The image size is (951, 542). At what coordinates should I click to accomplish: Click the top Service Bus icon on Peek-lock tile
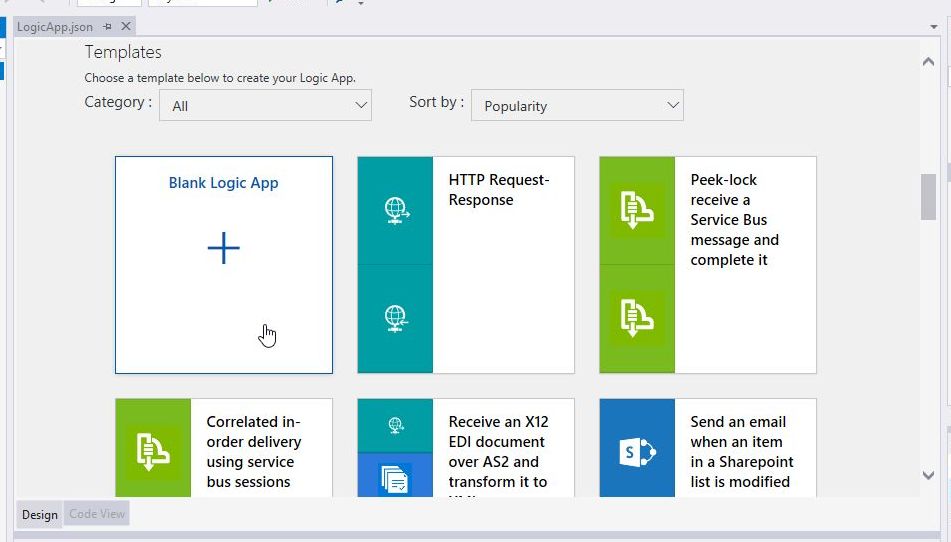click(x=637, y=210)
